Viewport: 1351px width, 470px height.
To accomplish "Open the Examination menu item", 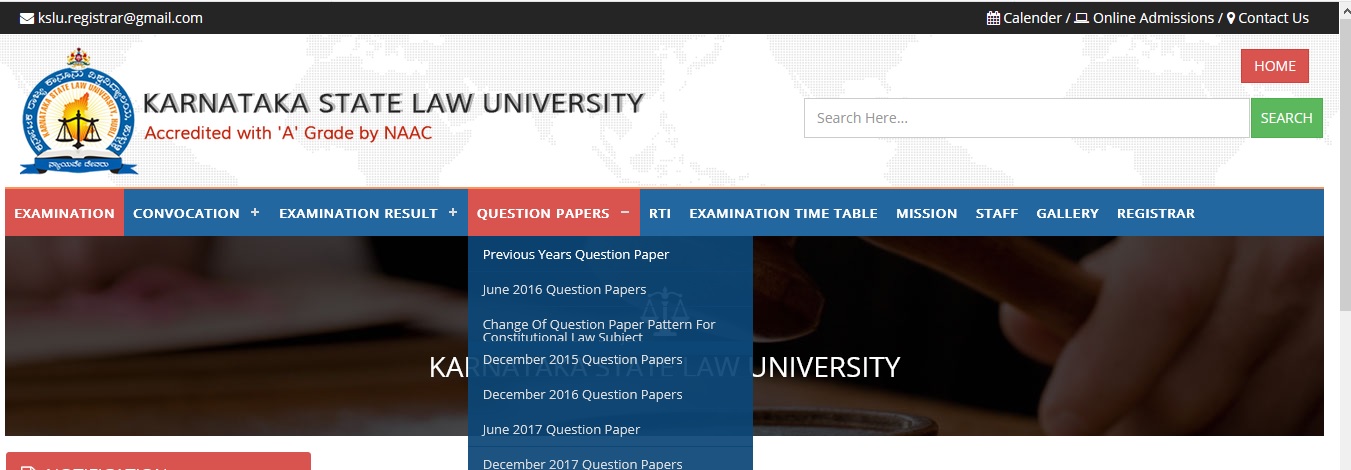I will tap(64, 213).
